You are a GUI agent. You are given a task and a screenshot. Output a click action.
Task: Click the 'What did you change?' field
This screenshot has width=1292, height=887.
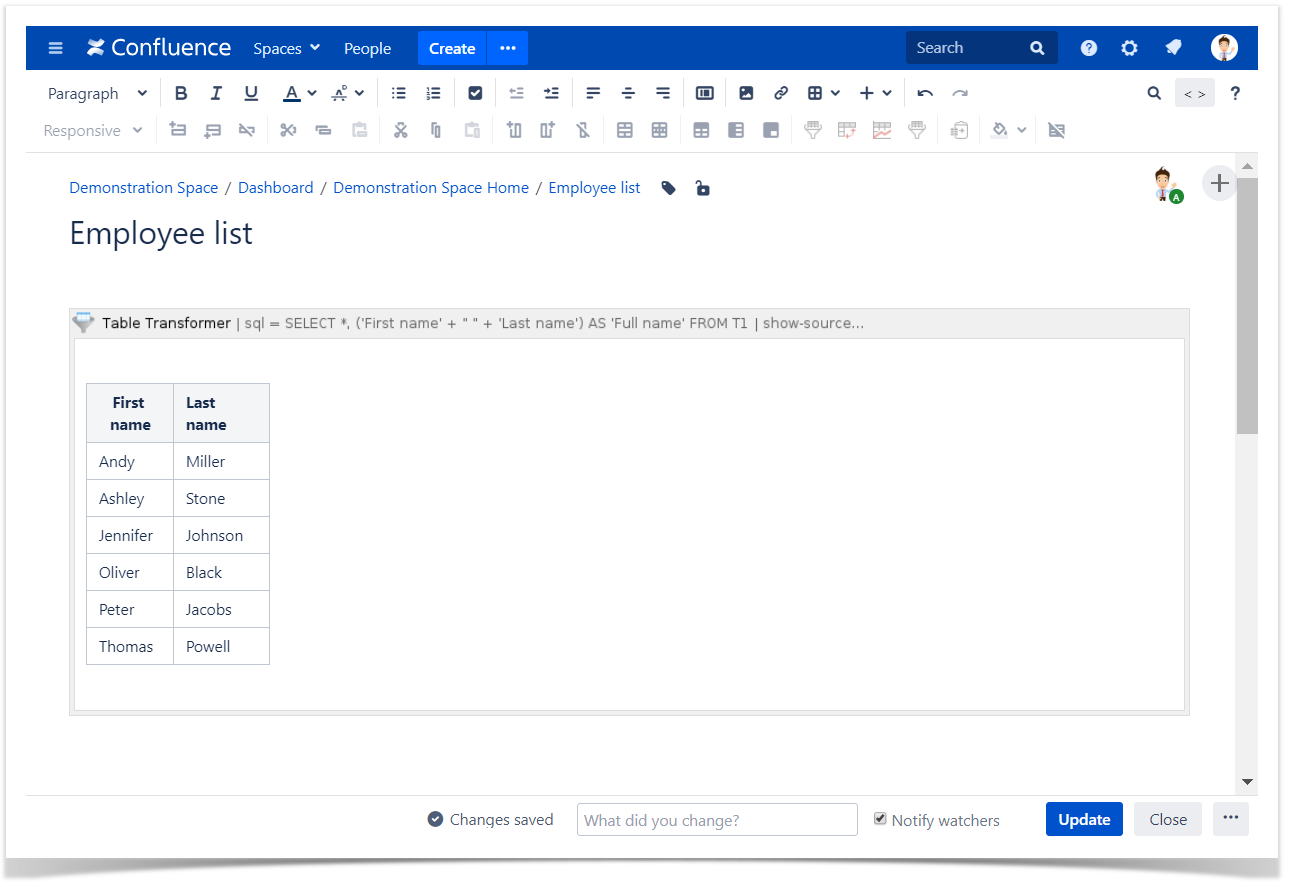[x=717, y=820]
